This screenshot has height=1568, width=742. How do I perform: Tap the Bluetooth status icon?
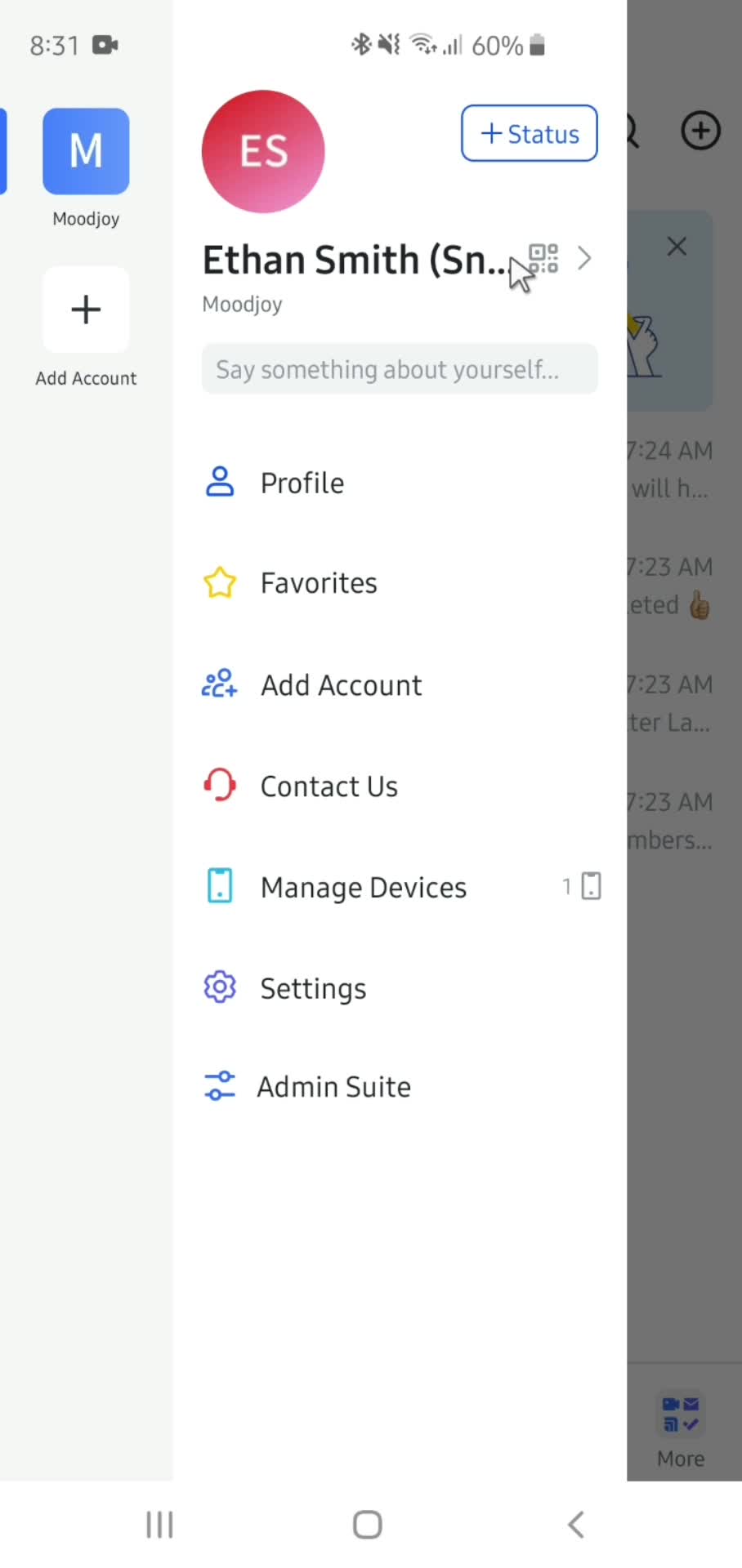360,44
